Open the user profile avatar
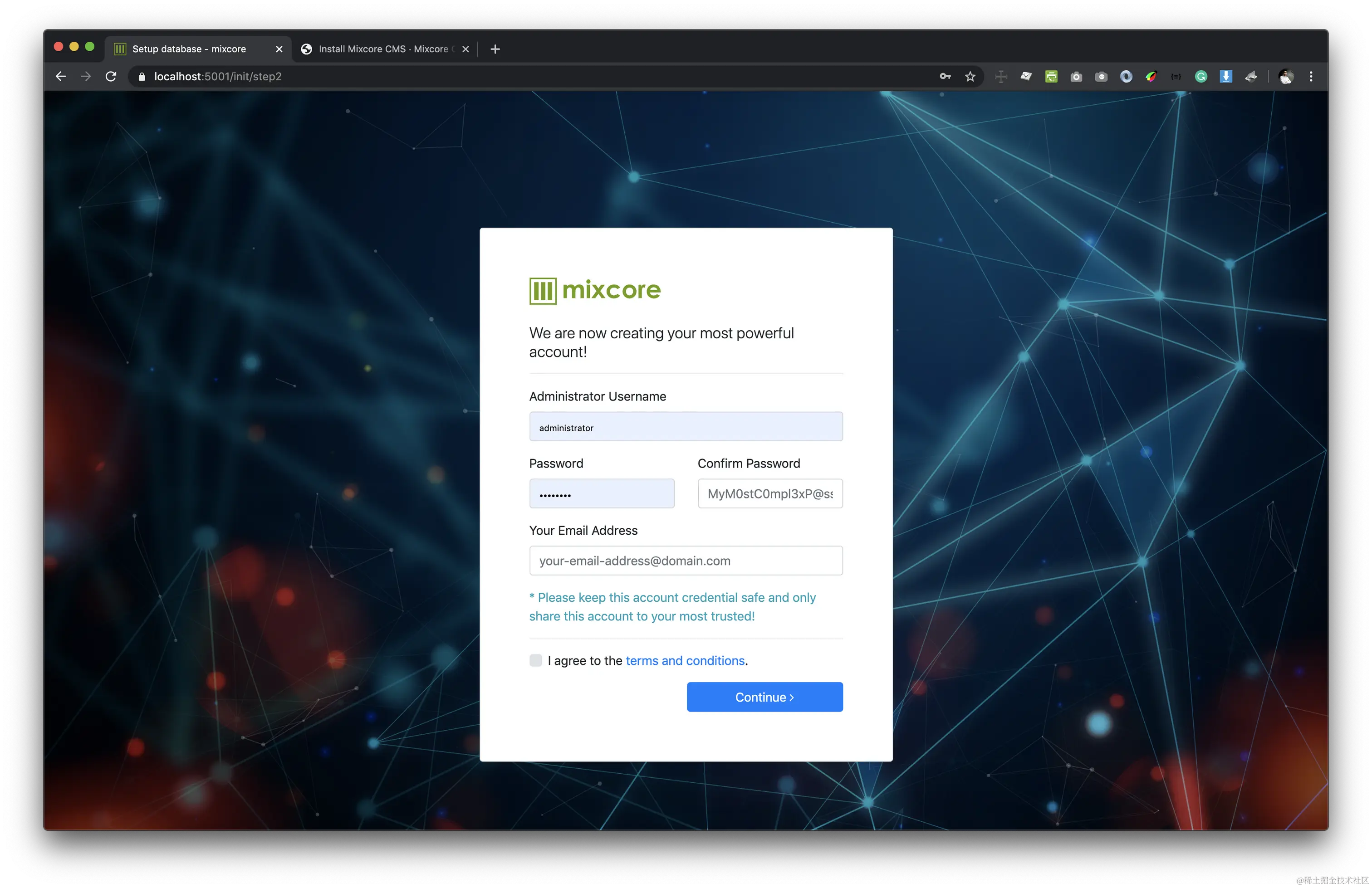 (x=1285, y=76)
